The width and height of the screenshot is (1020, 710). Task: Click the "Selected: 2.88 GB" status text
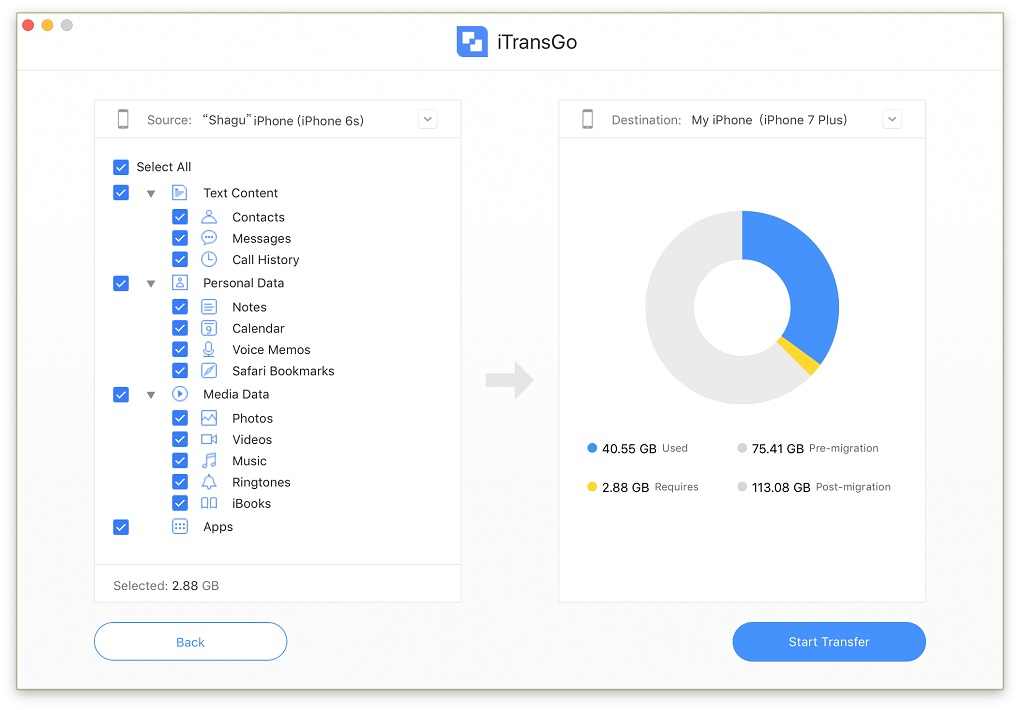click(166, 586)
